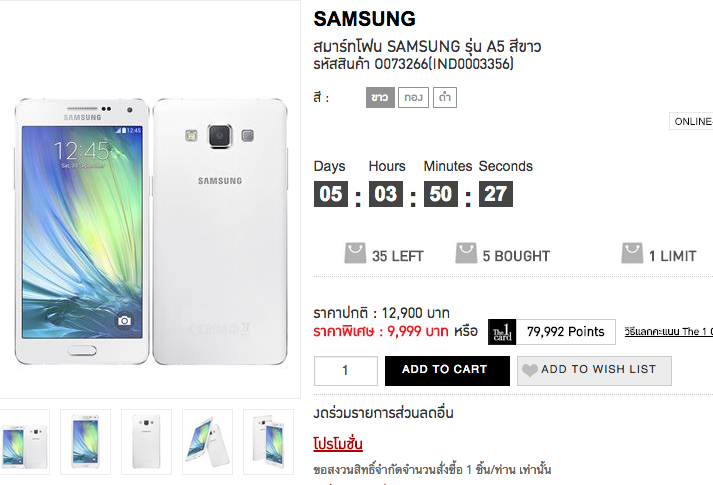Click the 79,992 Points box
Viewport: 713px width, 485px height.
pos(566,332)
